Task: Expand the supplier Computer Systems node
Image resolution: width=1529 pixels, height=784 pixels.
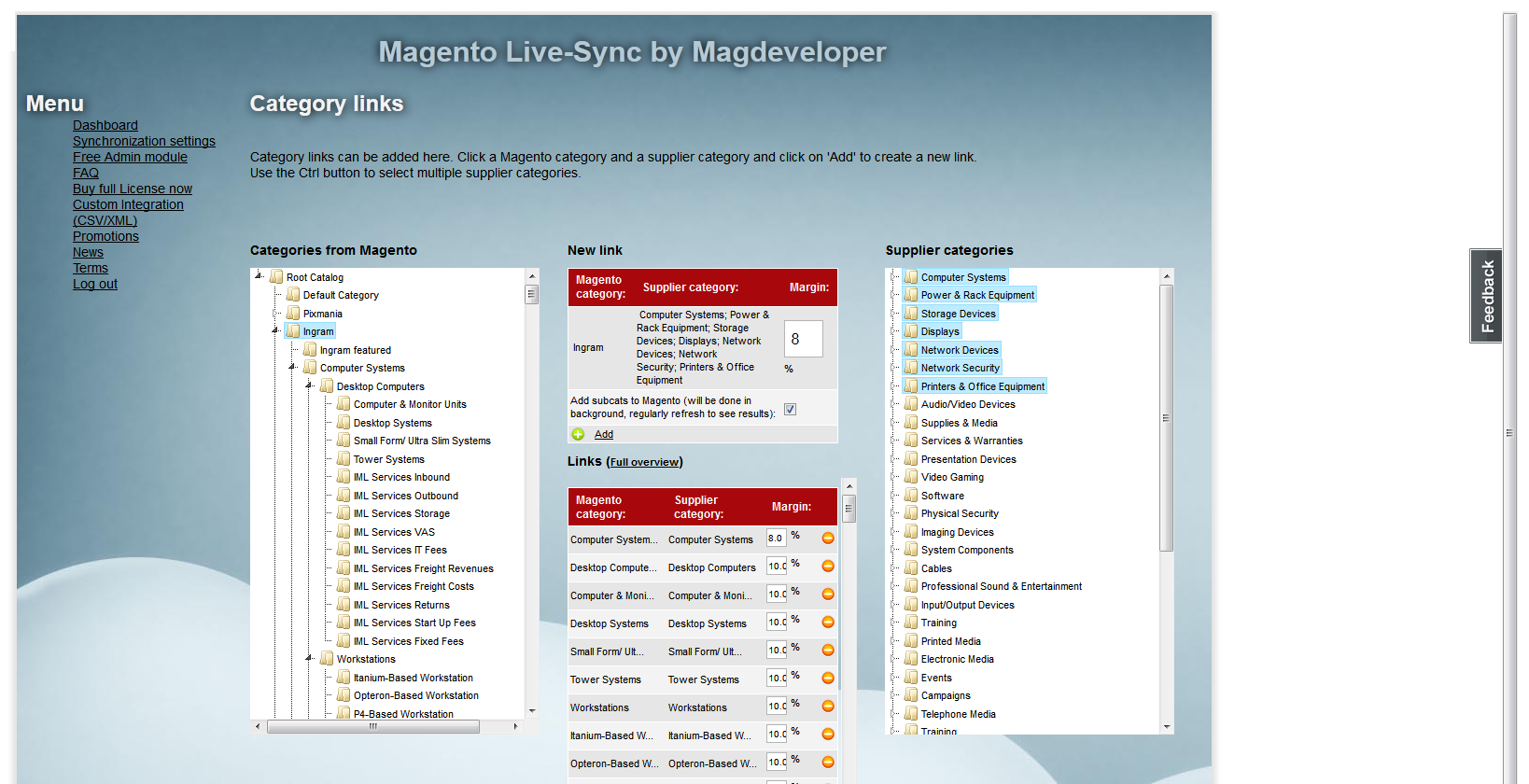Action: (894, 277)
